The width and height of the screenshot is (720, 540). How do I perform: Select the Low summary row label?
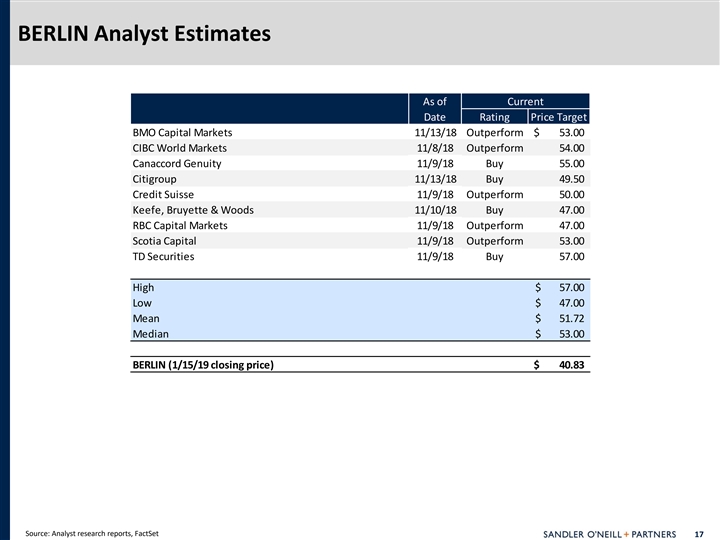click(143, 303)
